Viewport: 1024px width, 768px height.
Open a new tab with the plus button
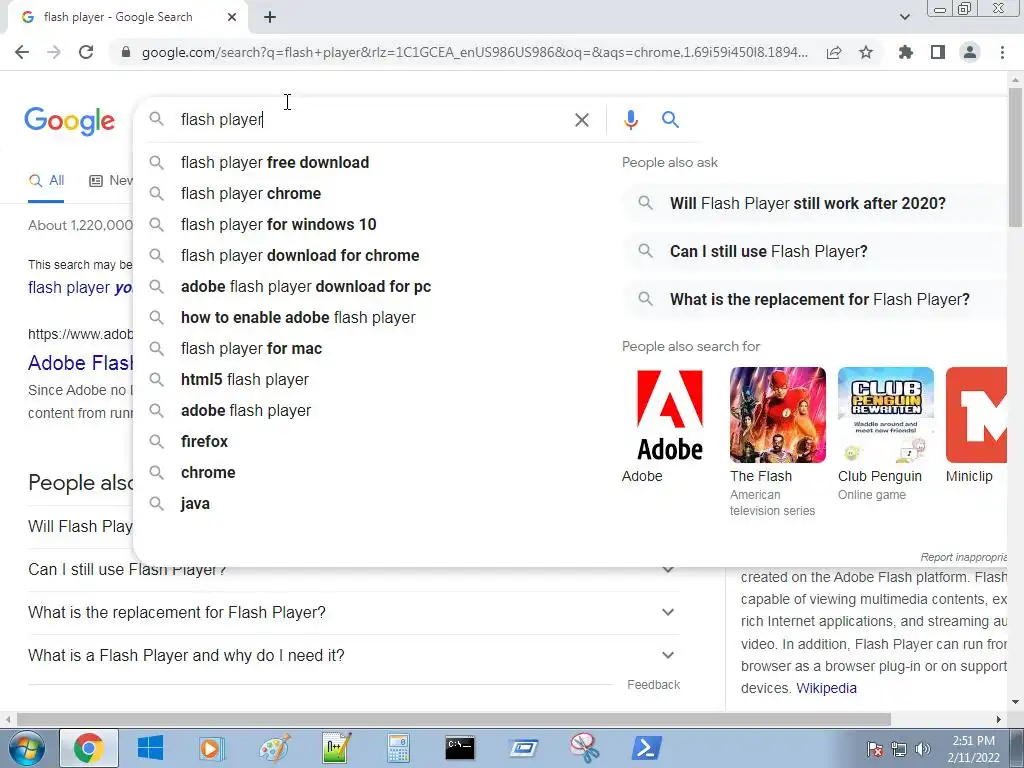[x=270, y=18]
